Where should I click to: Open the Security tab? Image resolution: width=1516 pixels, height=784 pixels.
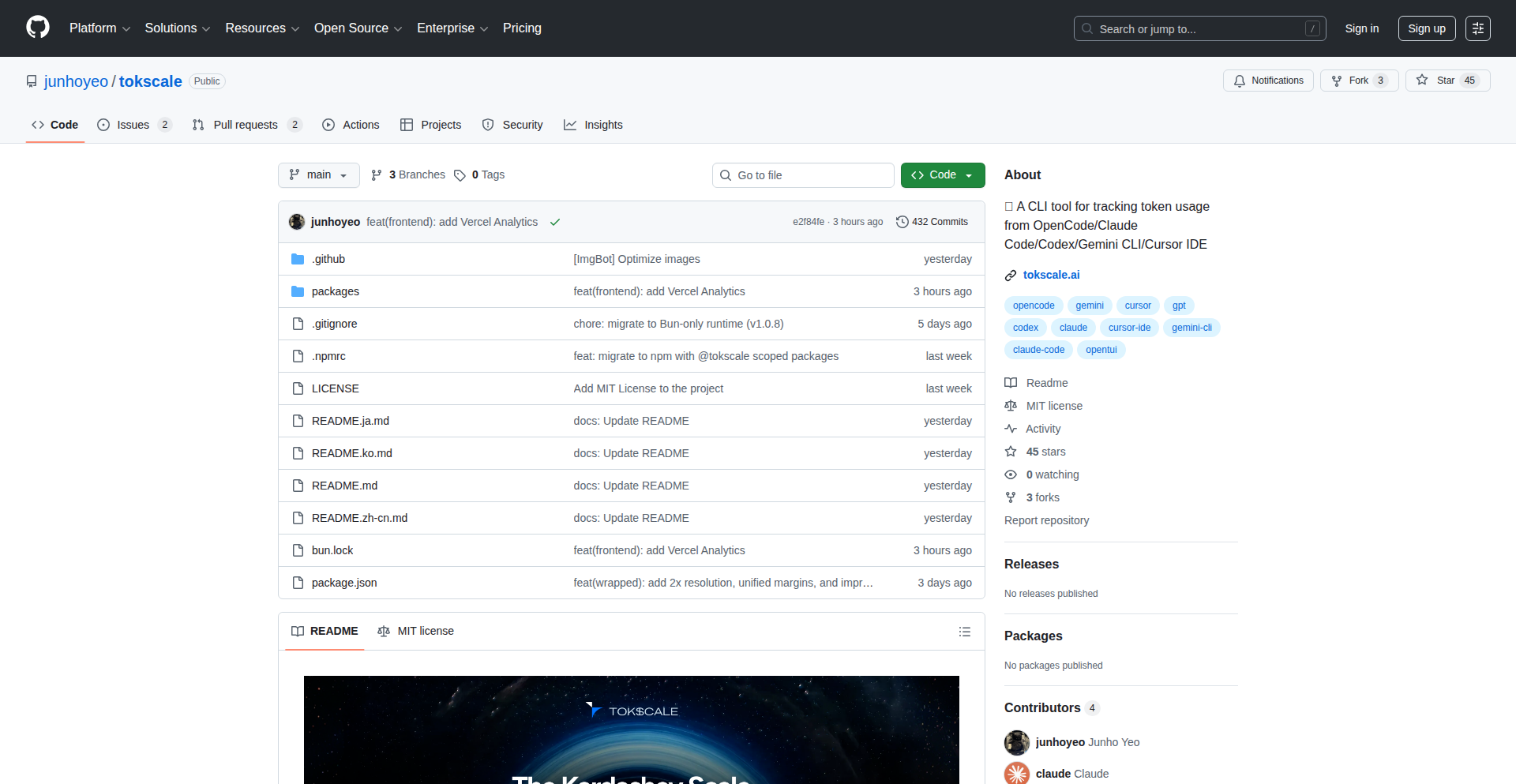pos(521,125)
